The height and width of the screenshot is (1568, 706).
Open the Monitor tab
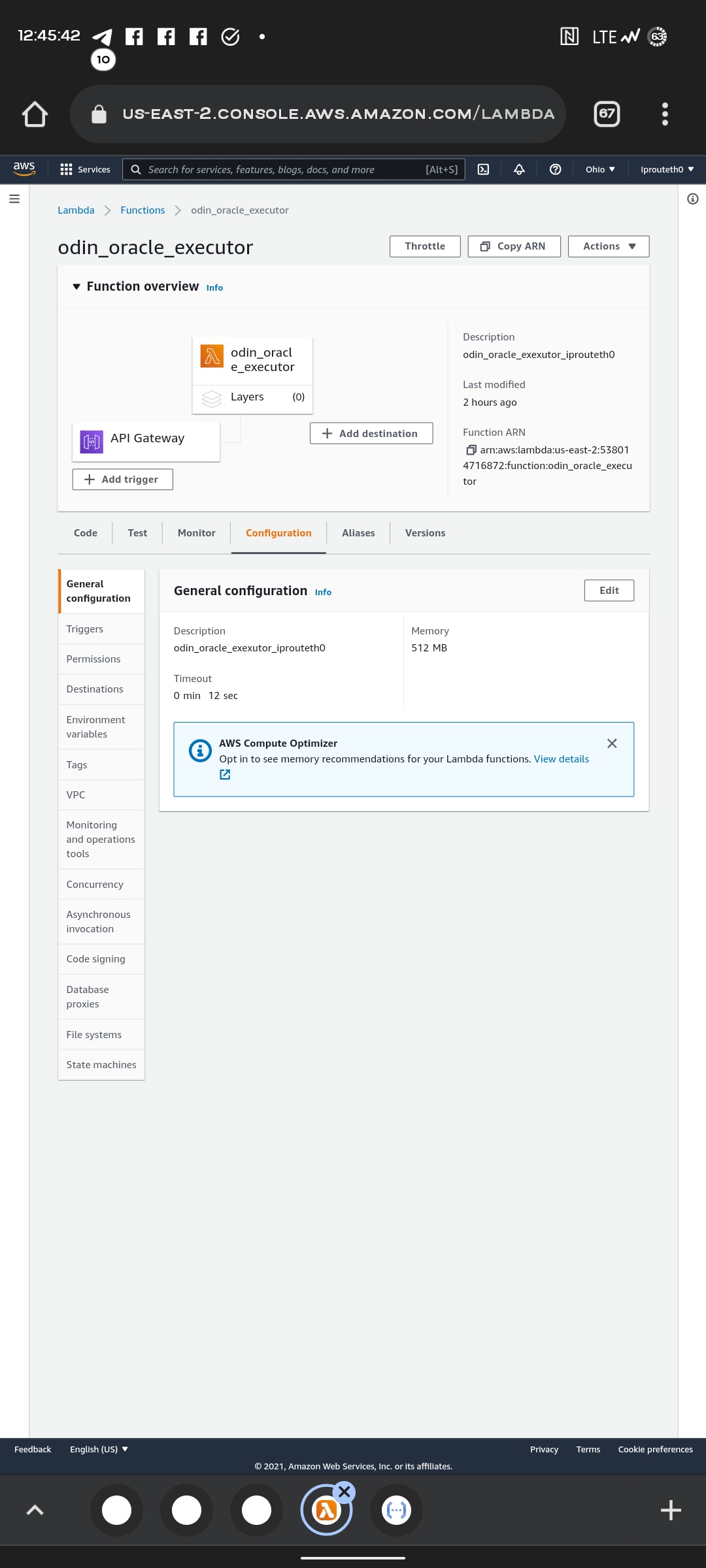(197, 533)
